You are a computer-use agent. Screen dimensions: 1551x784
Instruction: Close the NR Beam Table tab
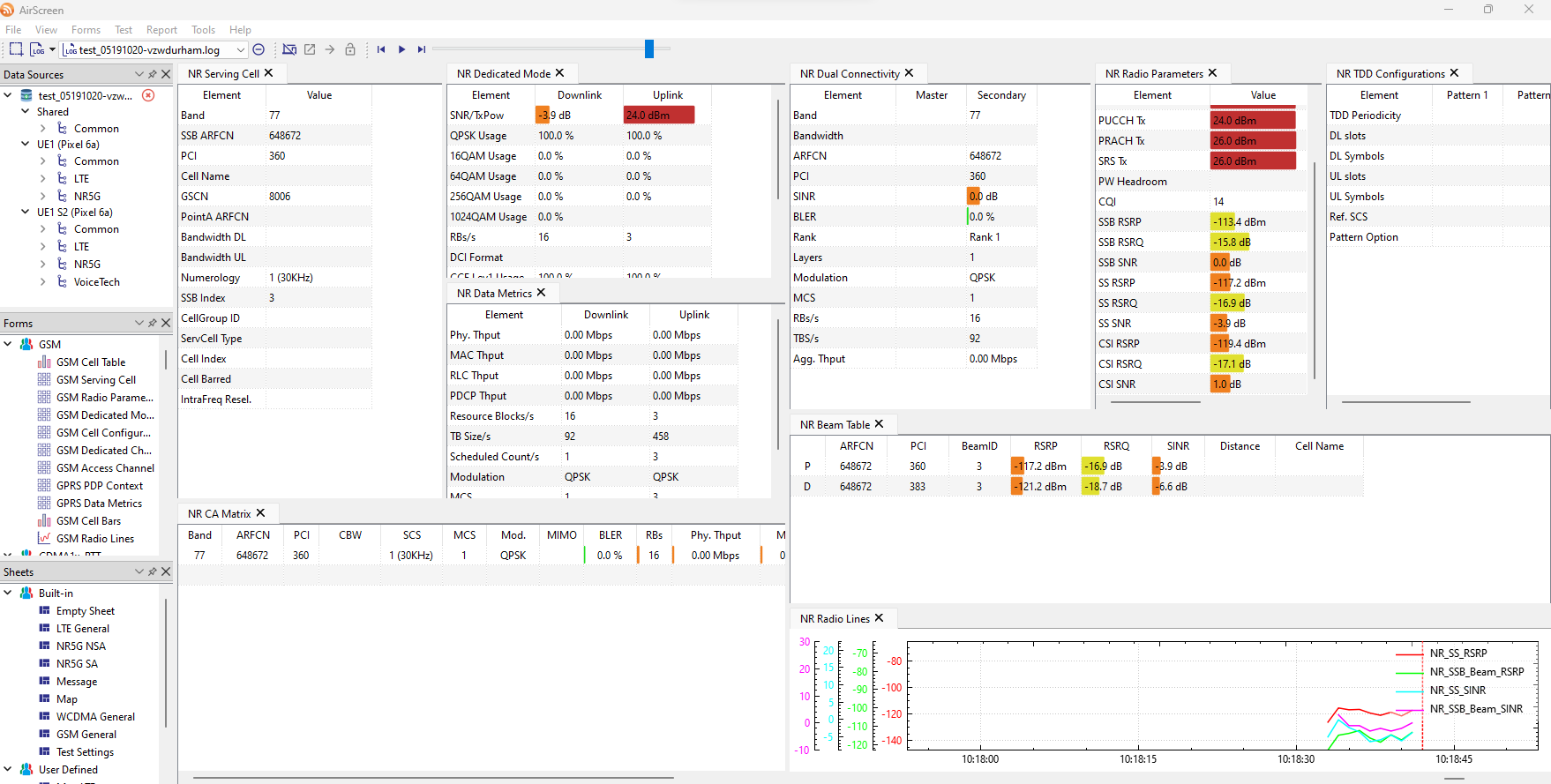879,424
